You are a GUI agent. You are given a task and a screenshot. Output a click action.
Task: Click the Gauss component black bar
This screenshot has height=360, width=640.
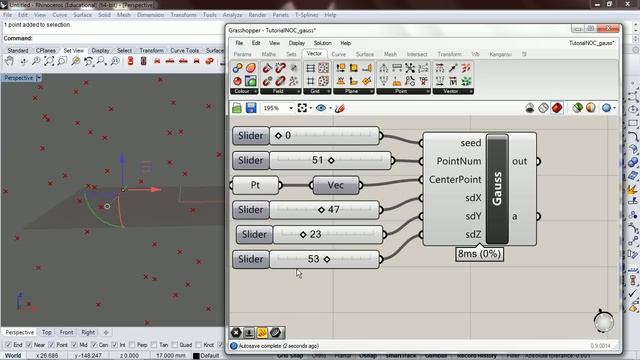click(497, 189)
